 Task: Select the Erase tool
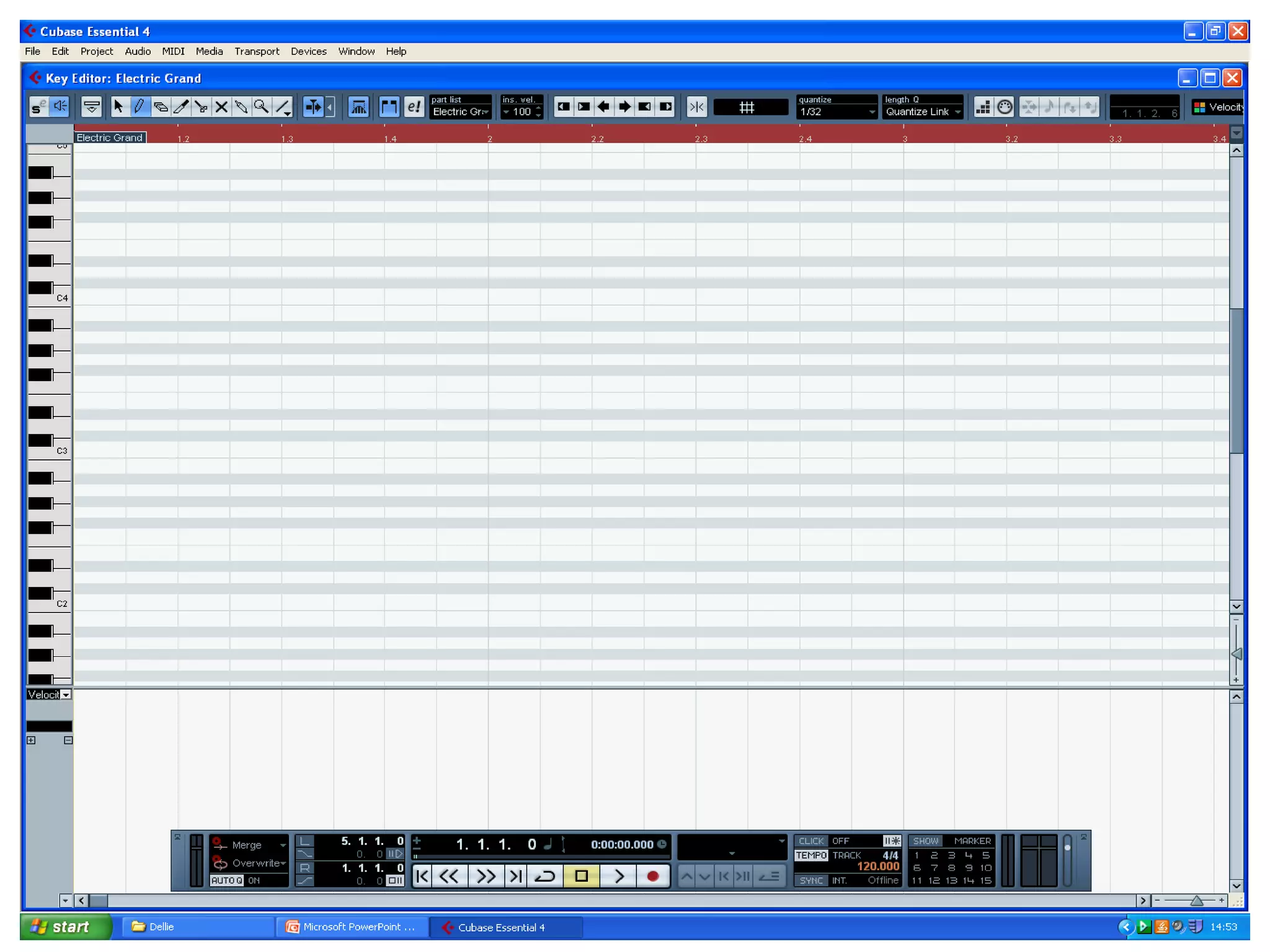[x=160, y=107]
